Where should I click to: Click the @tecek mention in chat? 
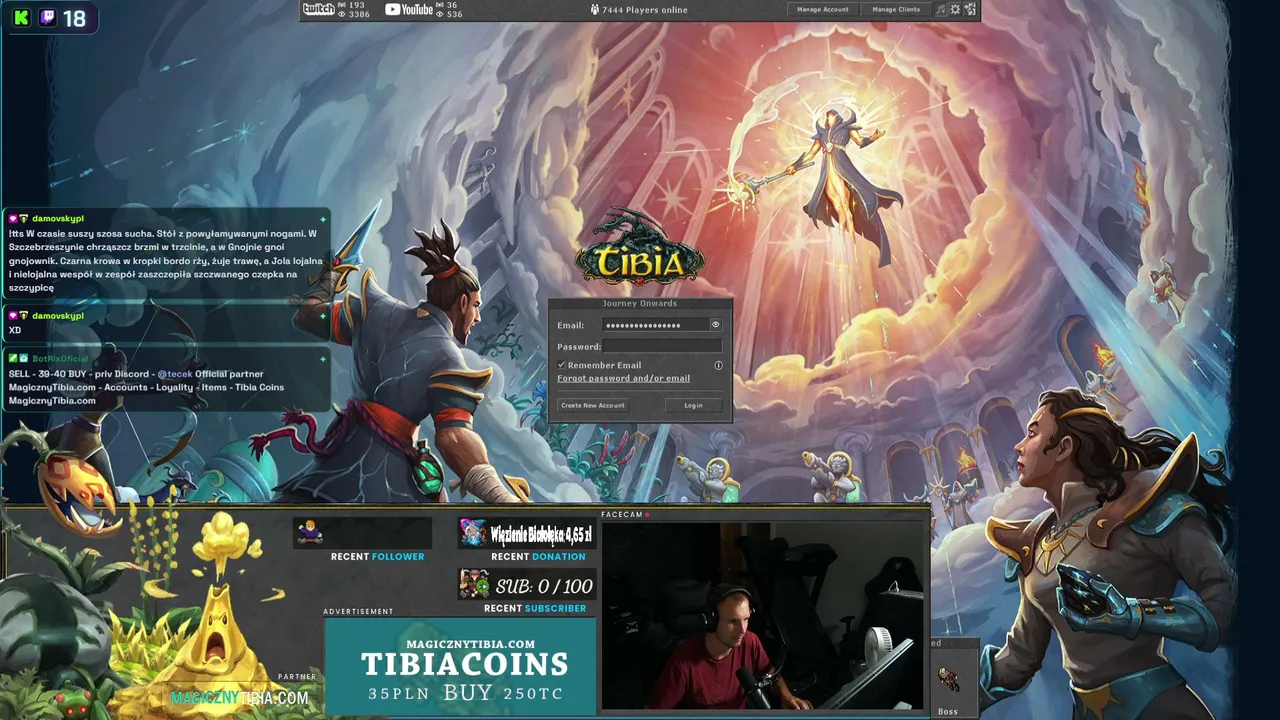[175, 374]
